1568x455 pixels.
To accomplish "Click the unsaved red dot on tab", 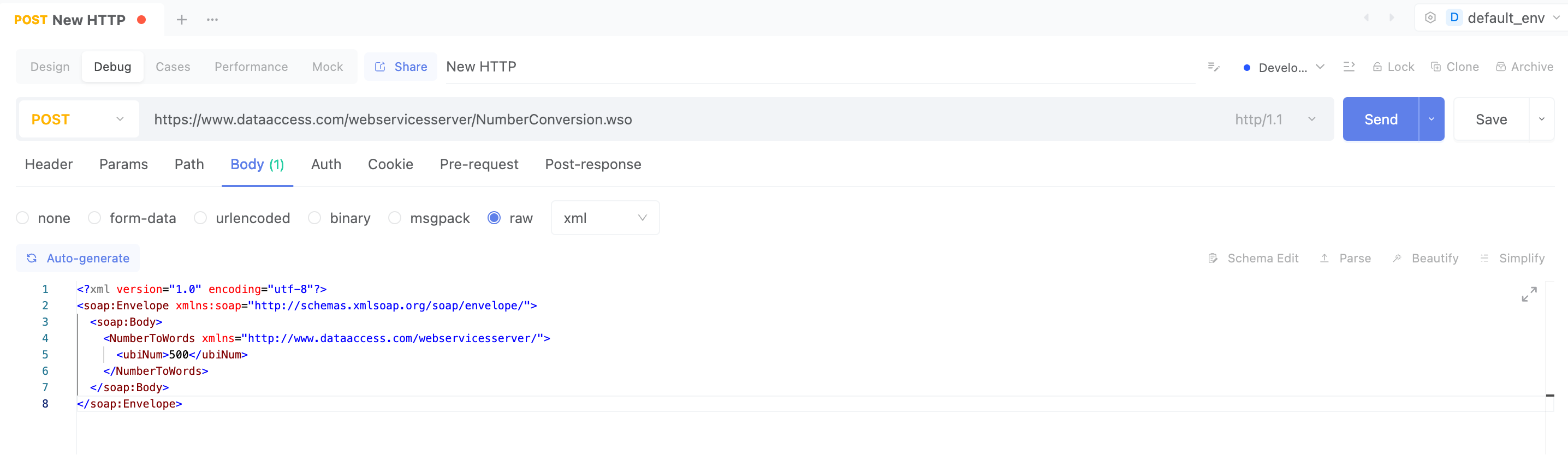I will pos(142,20).
